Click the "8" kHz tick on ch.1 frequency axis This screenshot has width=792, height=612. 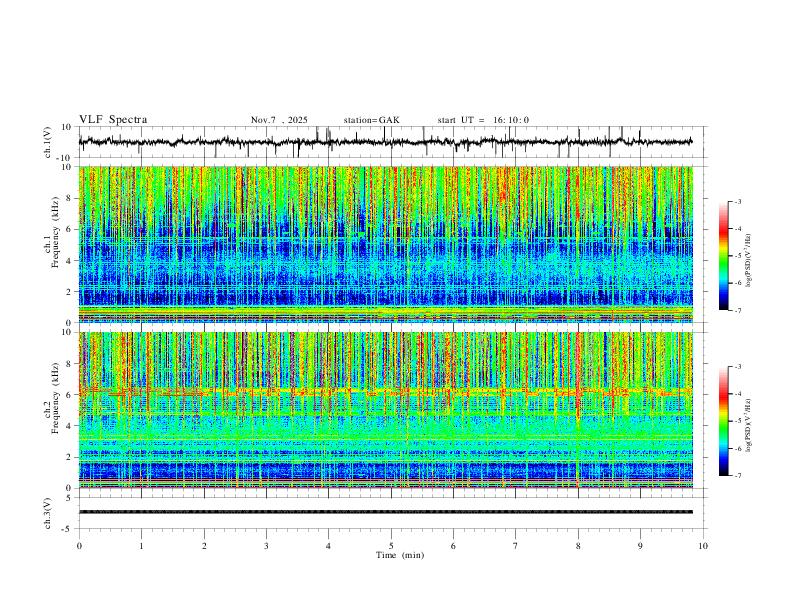70,198
